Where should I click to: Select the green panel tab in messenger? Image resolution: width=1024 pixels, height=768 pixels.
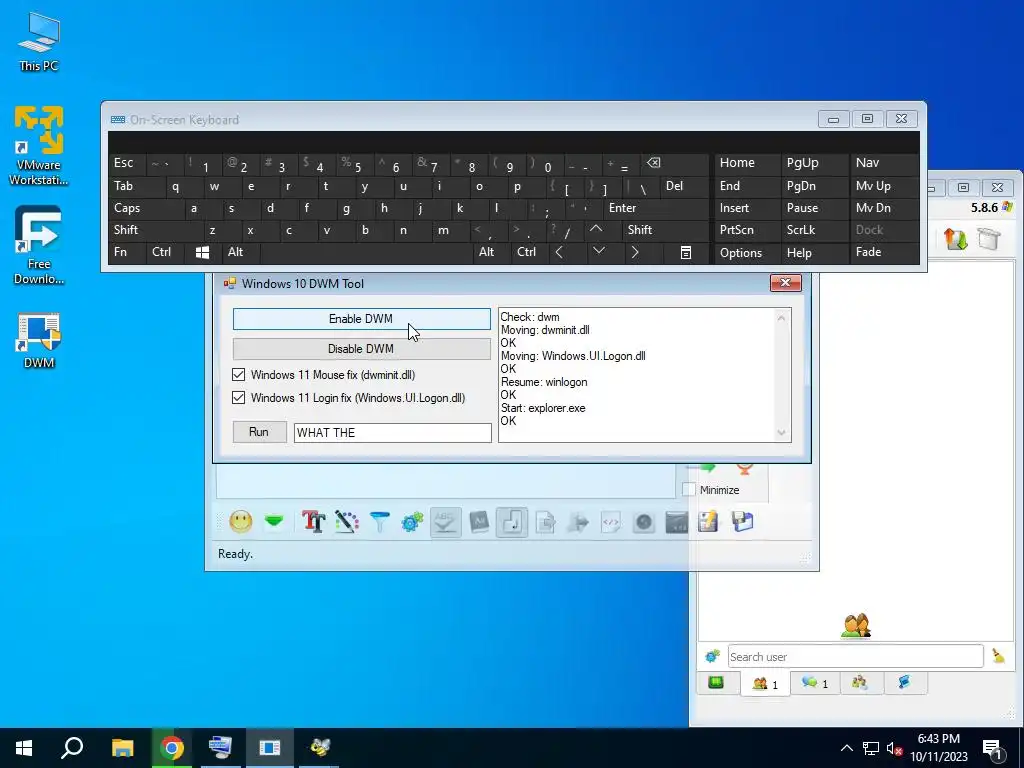coord(716,683)
